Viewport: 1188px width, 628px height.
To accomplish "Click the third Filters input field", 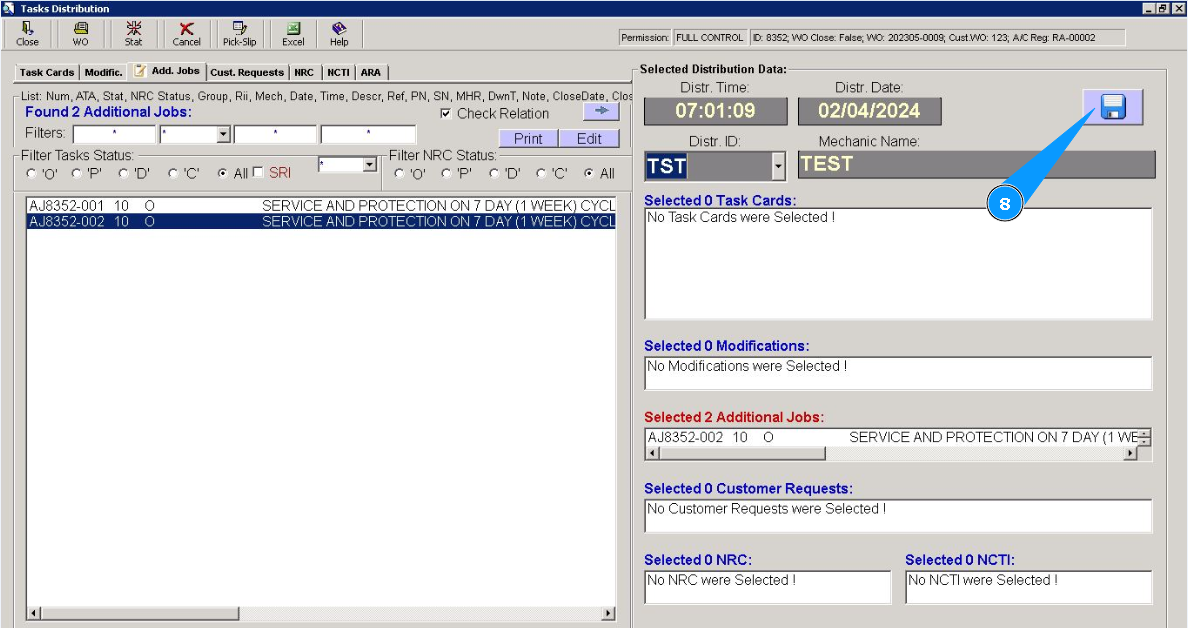I will click(x=275, y=135).
